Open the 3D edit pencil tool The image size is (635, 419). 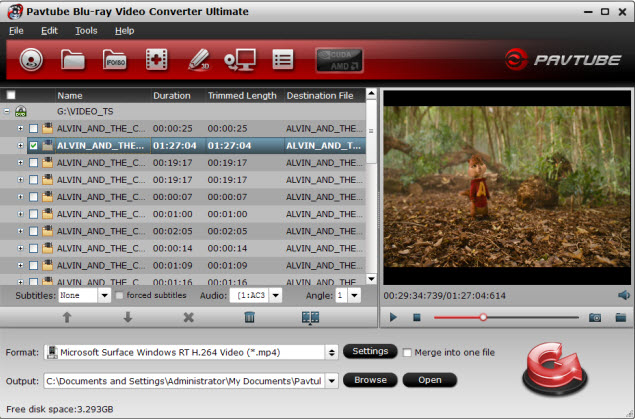coord(199,60)
